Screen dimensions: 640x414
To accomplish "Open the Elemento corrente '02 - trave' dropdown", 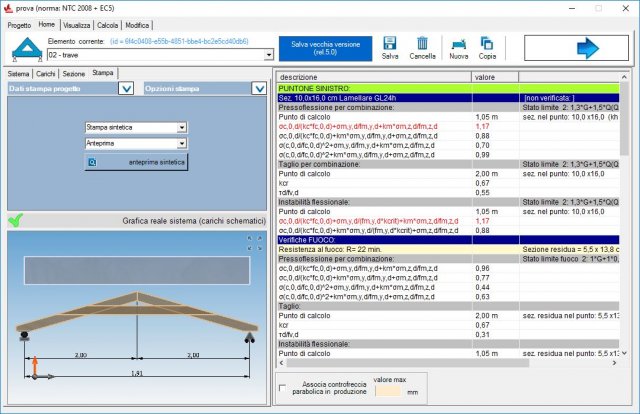I will (269, 54).
